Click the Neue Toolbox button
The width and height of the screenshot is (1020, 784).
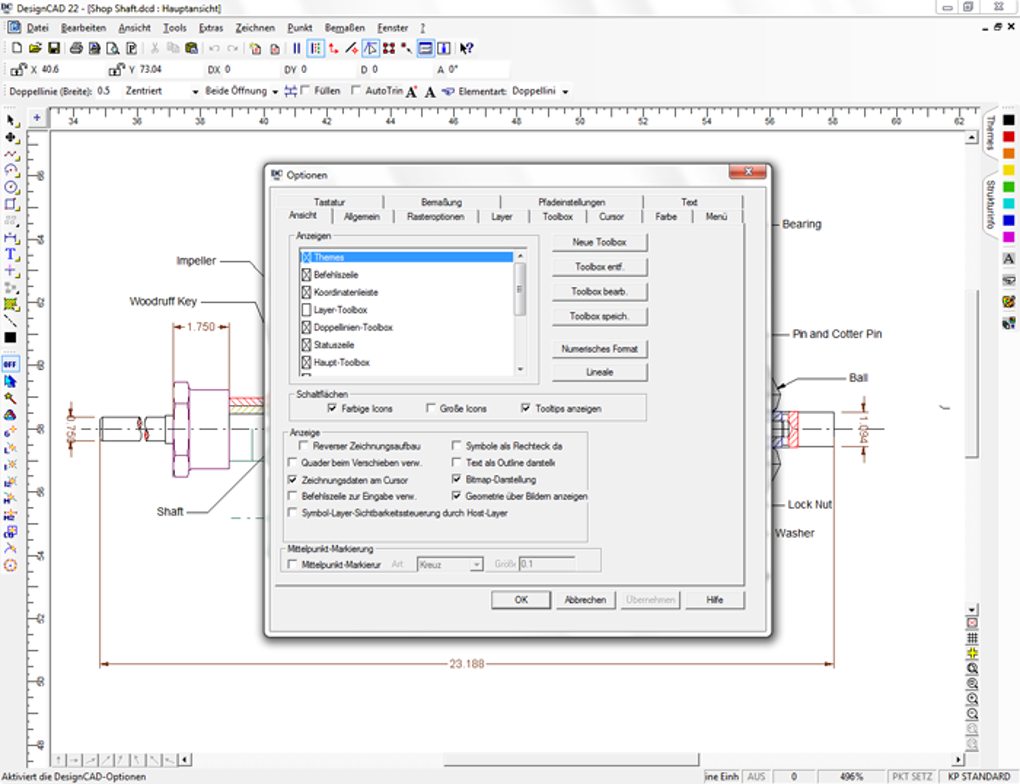click(598, 242)
